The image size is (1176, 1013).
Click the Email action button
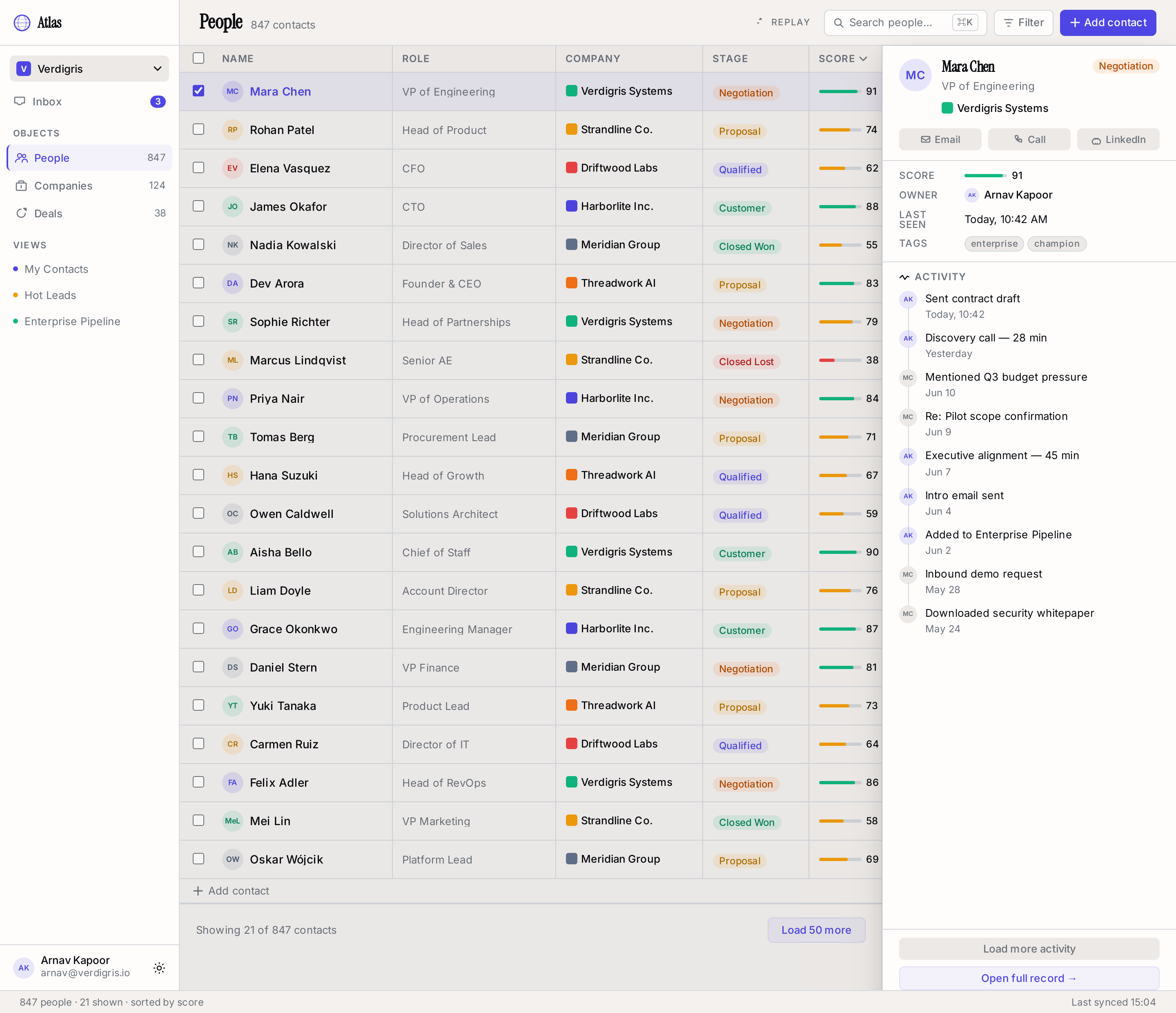pyautogui.click(x=940, y=140)
